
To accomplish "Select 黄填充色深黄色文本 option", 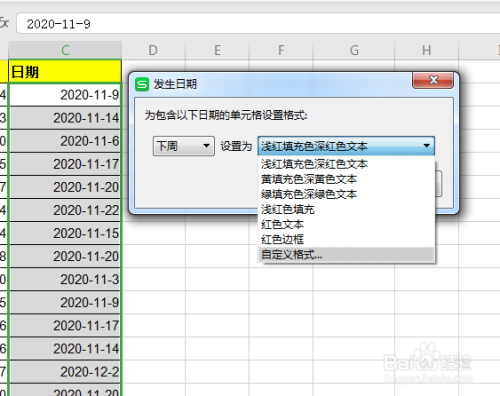I will click(346, 179).
